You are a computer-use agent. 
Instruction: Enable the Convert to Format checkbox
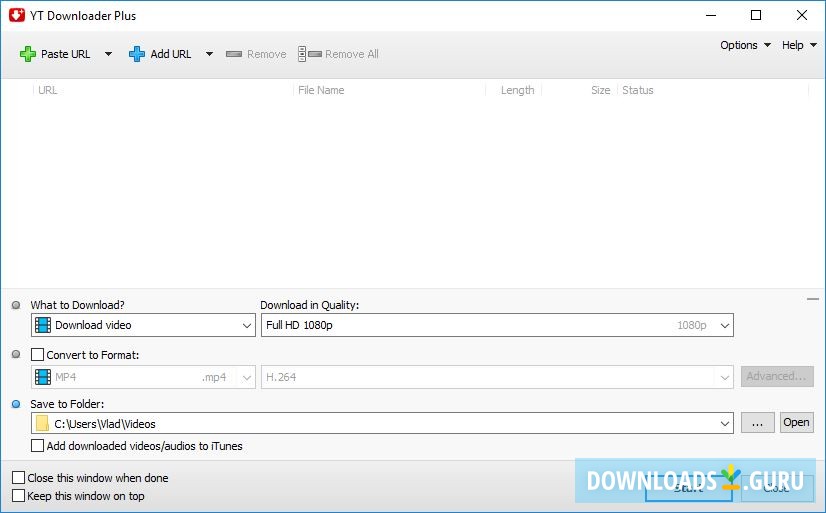37,354
